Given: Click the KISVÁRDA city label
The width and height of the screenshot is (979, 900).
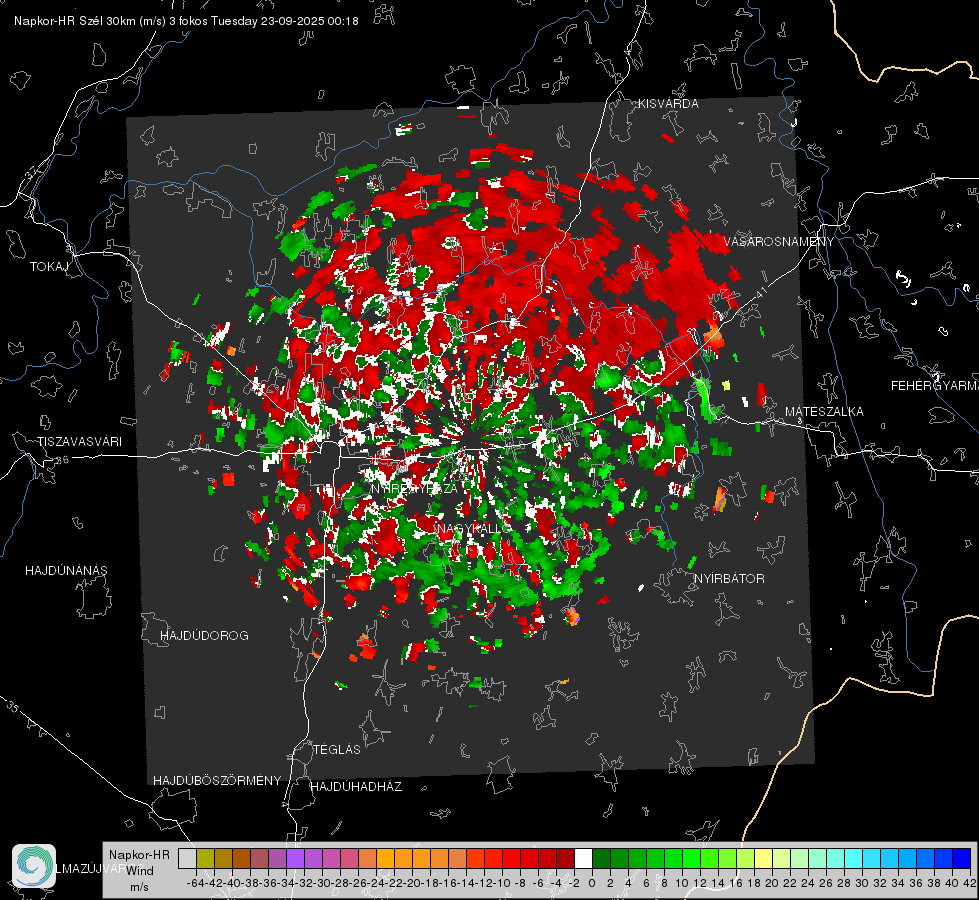Looking at the screenshot, I should tap(668, 104).
